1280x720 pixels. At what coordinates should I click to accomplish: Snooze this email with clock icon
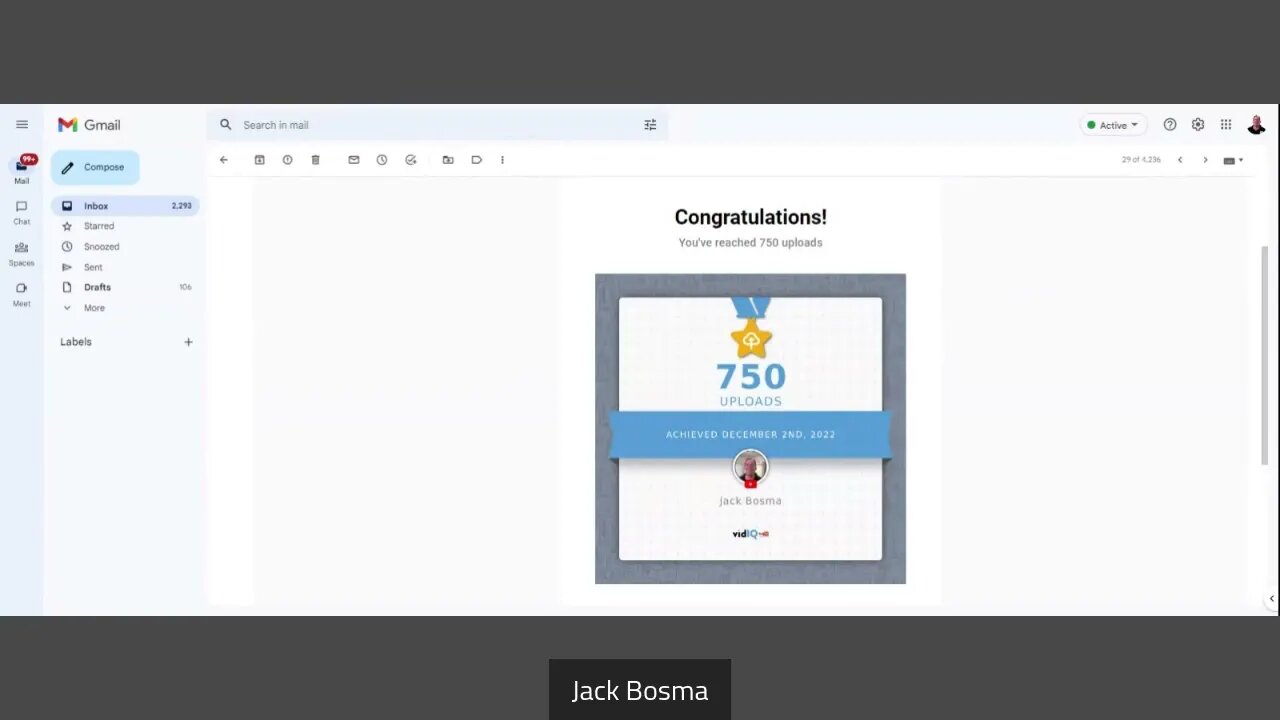382,160
